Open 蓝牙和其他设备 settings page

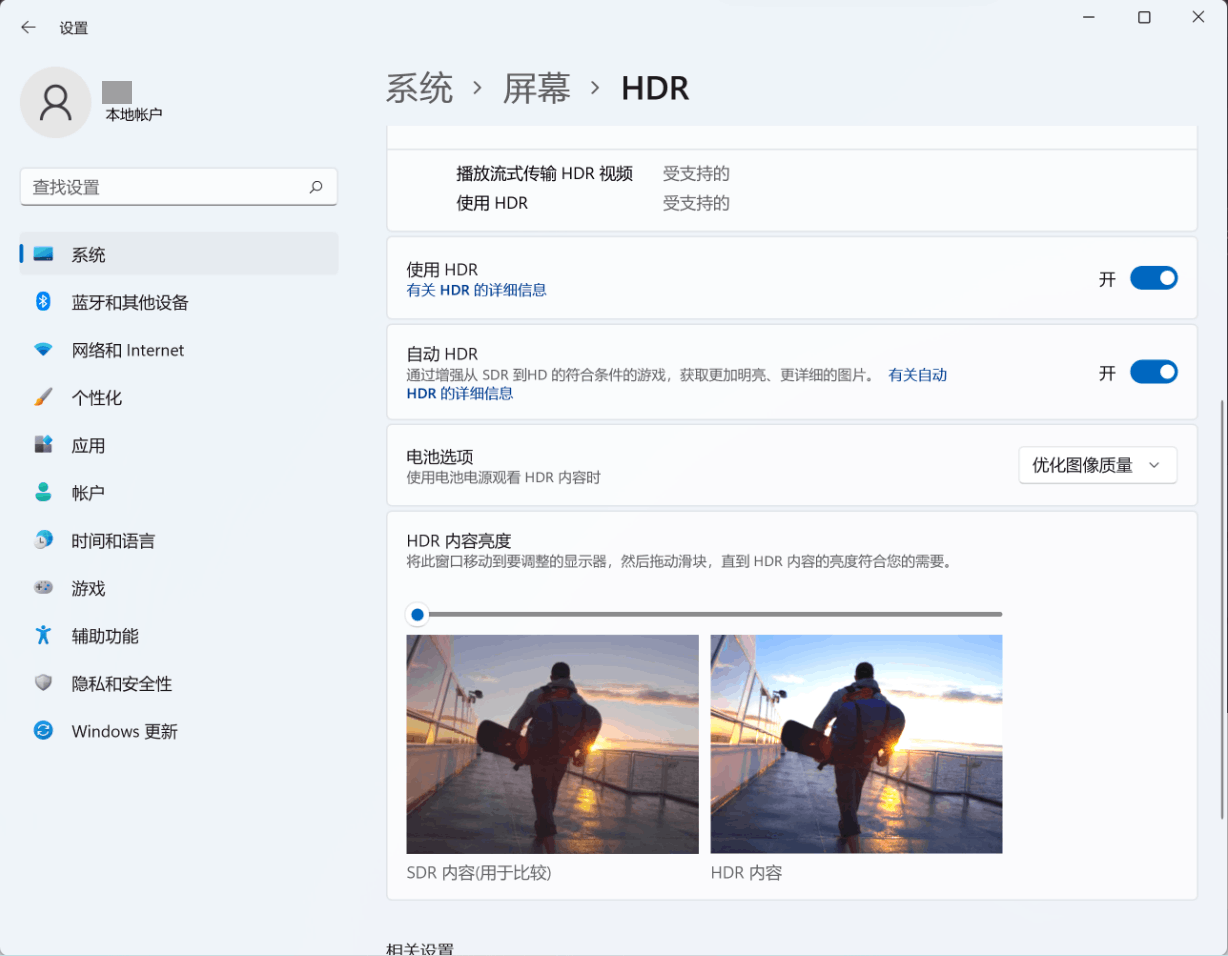point(179,302)
